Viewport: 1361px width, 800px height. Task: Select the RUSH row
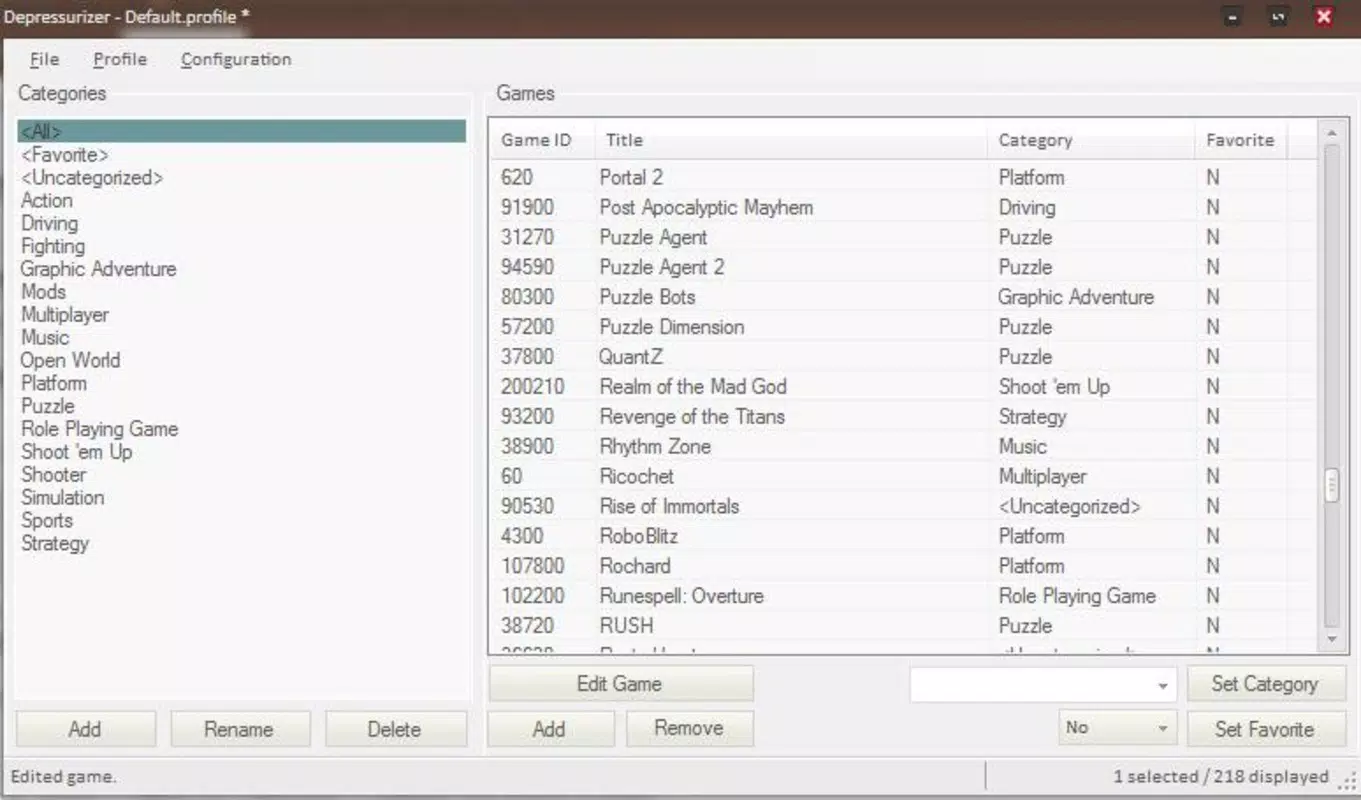[905, 626]
